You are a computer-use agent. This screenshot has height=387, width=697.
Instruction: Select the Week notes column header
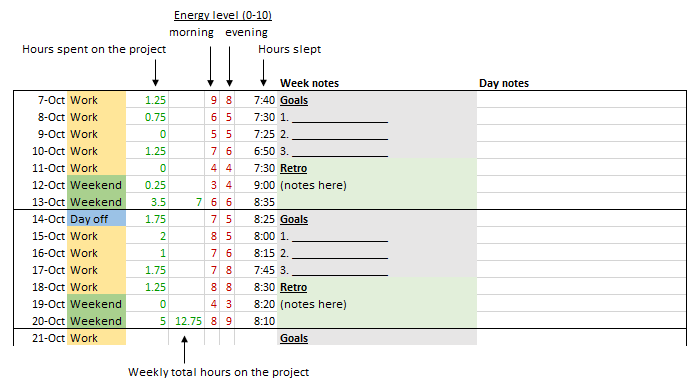(x=309, y=83)
